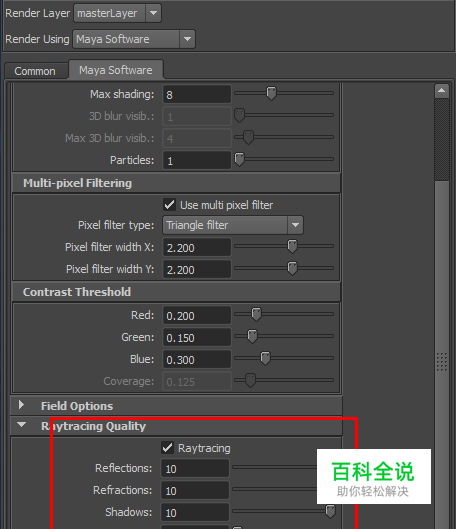Adjust the Pixel filter width Y slider
The width and height of the screenshot is (456, 529).
click(292, 268)
